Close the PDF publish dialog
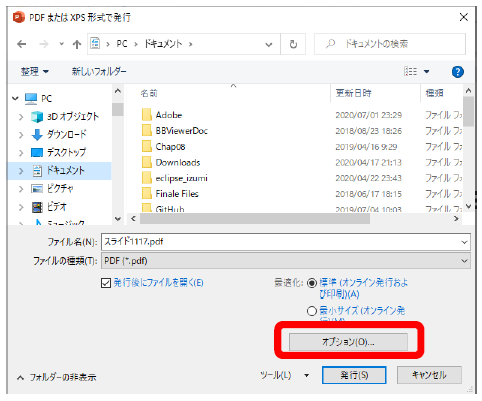The height and width of the screenshot is (401, 482). click(464, 17)
